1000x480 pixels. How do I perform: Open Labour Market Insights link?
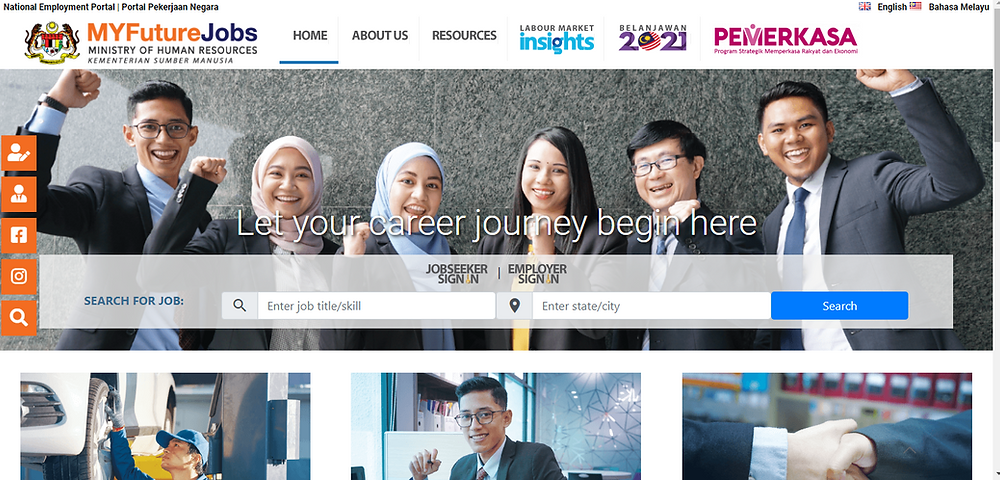click(x=557, y=38)
